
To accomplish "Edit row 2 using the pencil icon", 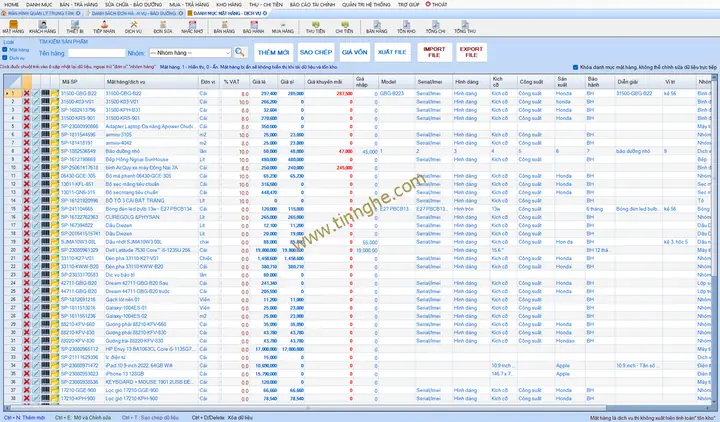I will point(35,101).
